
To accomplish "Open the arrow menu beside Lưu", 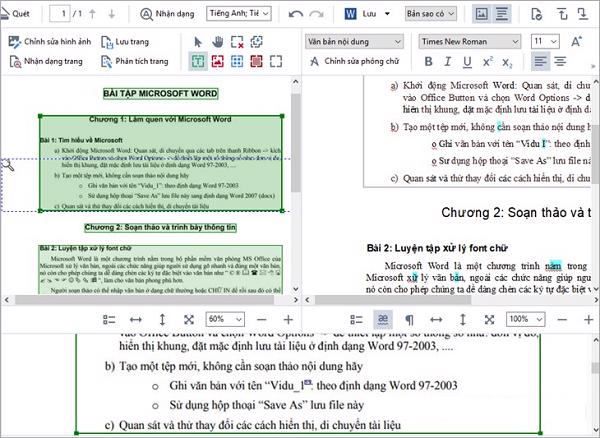I will [x=387, y=14].
